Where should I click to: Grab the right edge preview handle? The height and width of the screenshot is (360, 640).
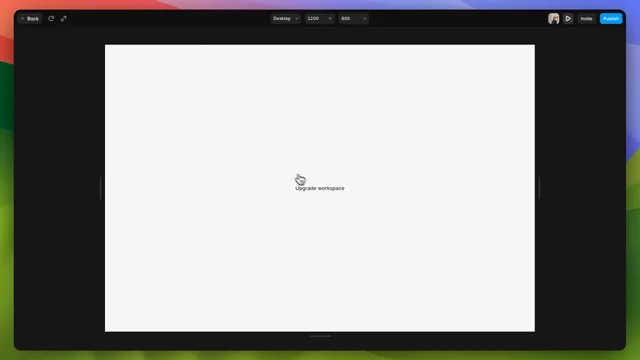[x=539, y=188]
